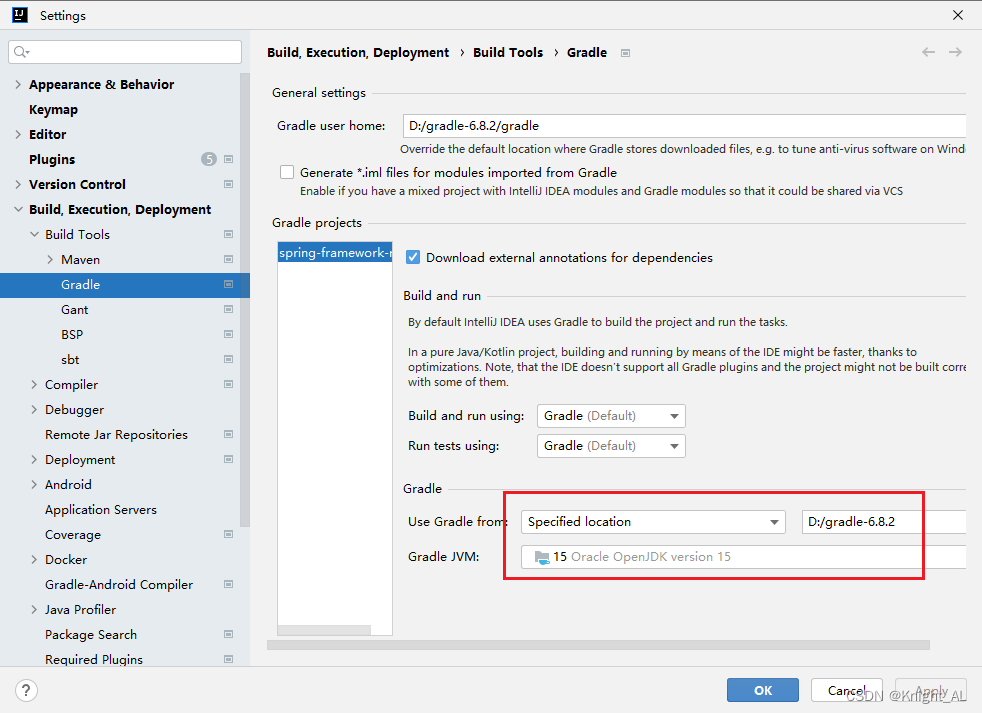Click the project-level icon beside Gradle-Android Compiler
Viewport: 982px width, 713px height.
pos(229,585)
